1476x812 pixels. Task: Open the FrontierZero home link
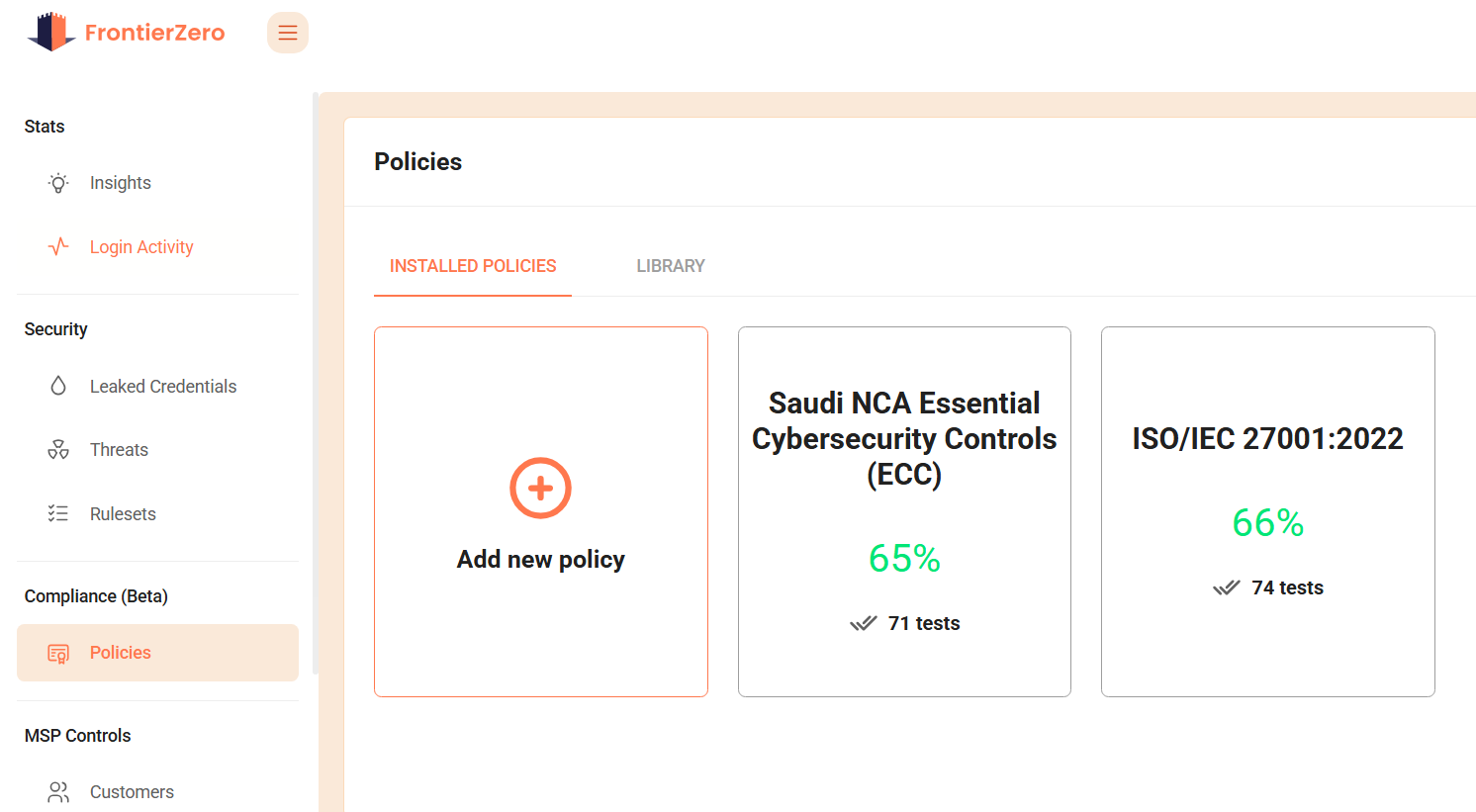[x=154, y=31]
